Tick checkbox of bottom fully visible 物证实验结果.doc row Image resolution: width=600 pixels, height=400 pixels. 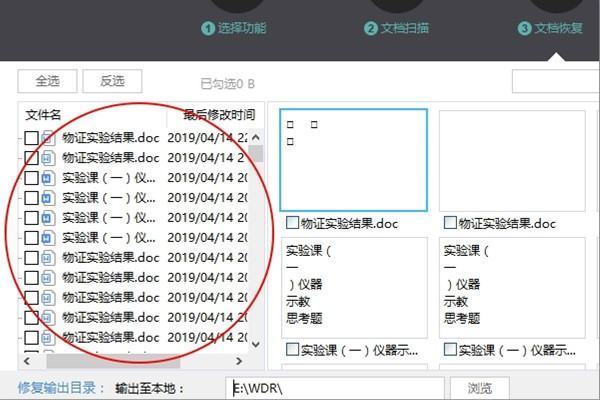31,338
